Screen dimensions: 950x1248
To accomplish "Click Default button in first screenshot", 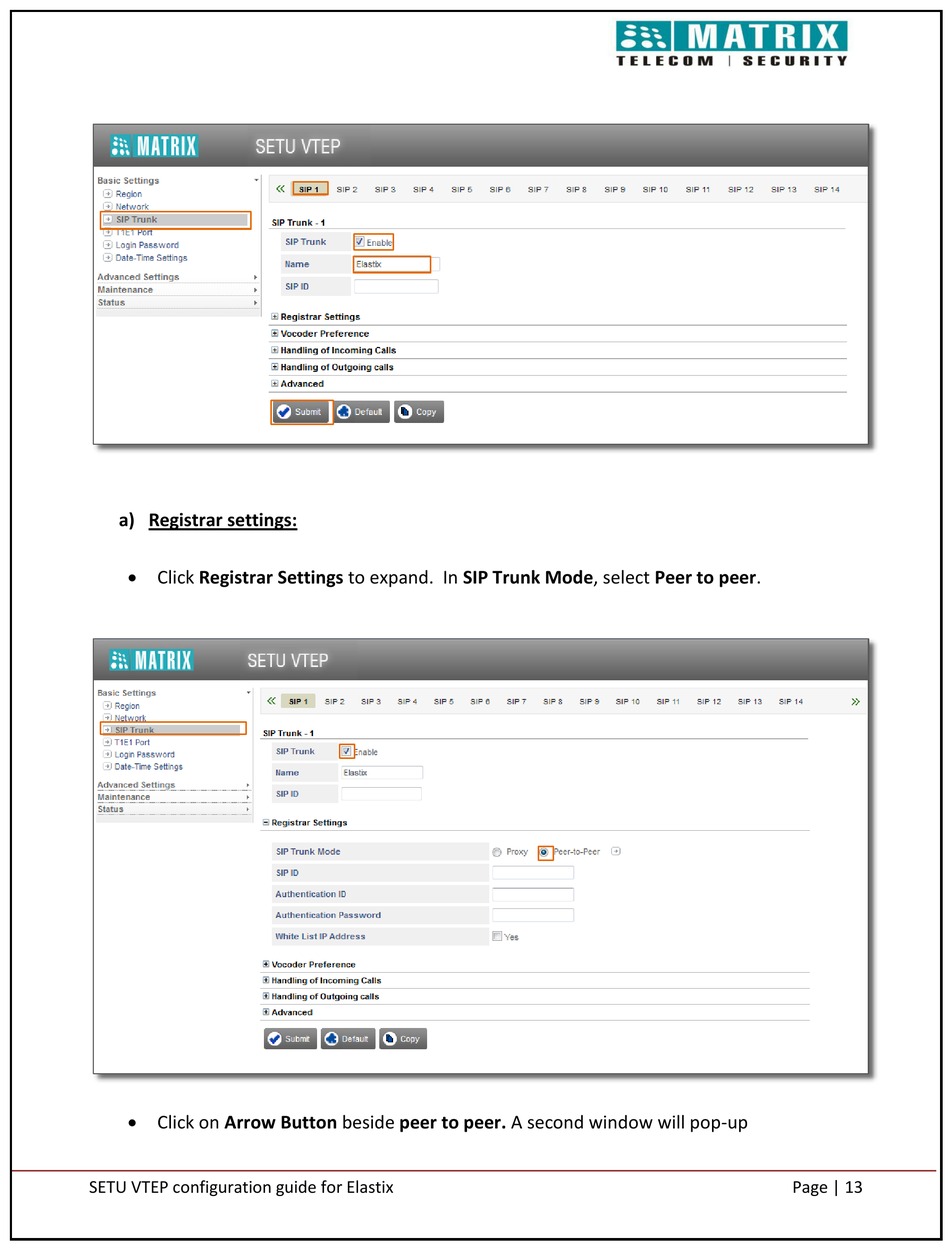I will click(361, 412).
